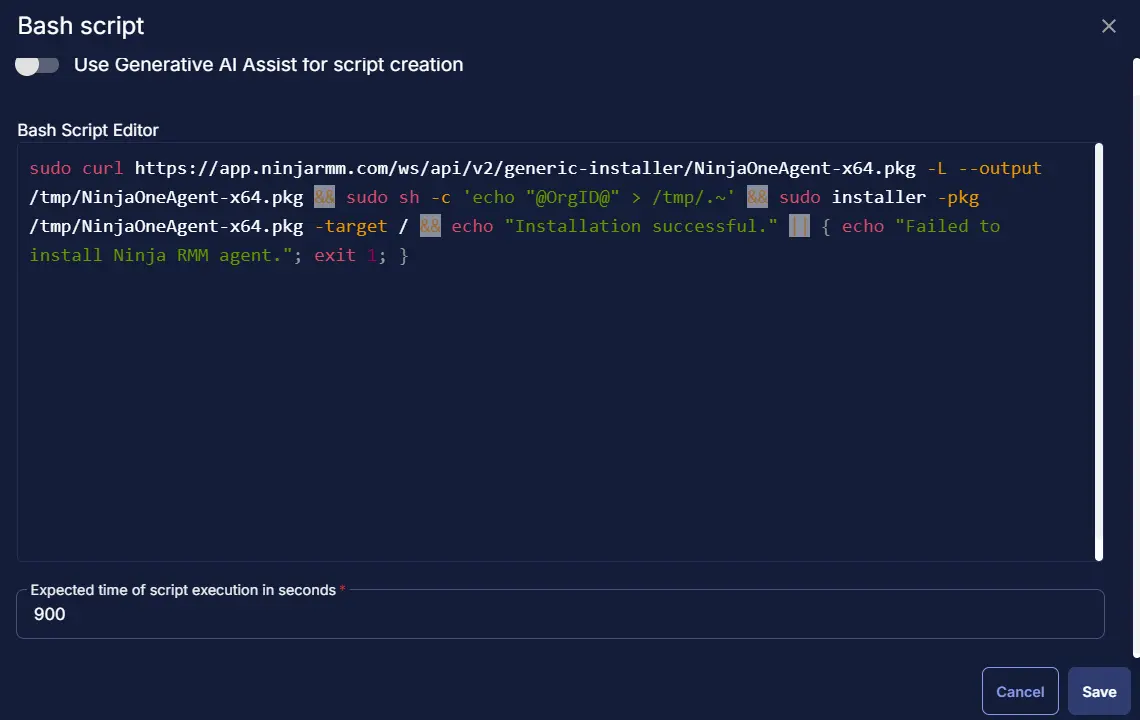Click the "Installation successful." string
This screenshot has width=1140, height=720.
point(641,226)
